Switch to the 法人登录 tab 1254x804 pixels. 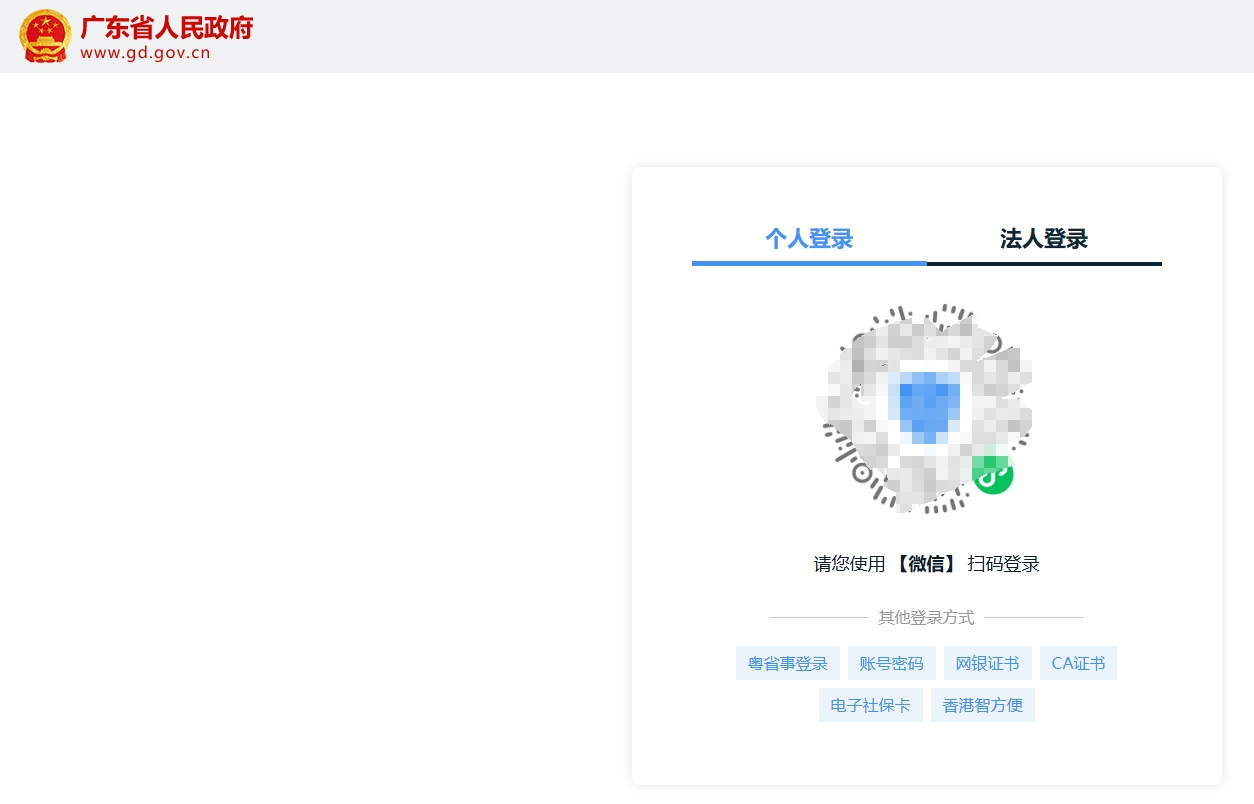(1044, 240)
